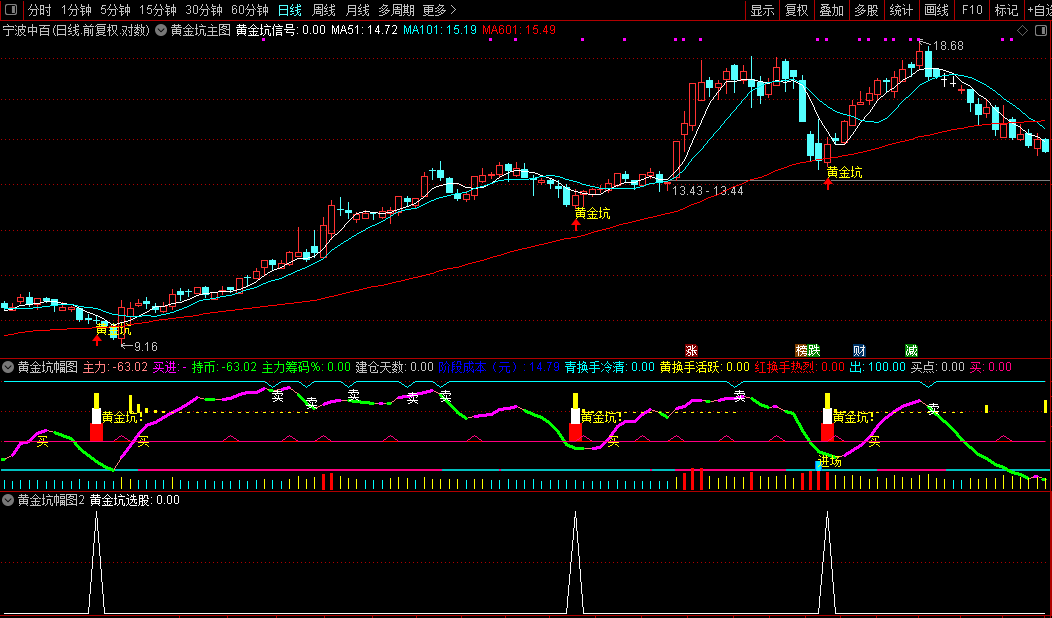Image resolution: width=1052 pixels, height=618 pixels.
Task: Switch to 5分钟 period
Action: (x=115, y=10)
